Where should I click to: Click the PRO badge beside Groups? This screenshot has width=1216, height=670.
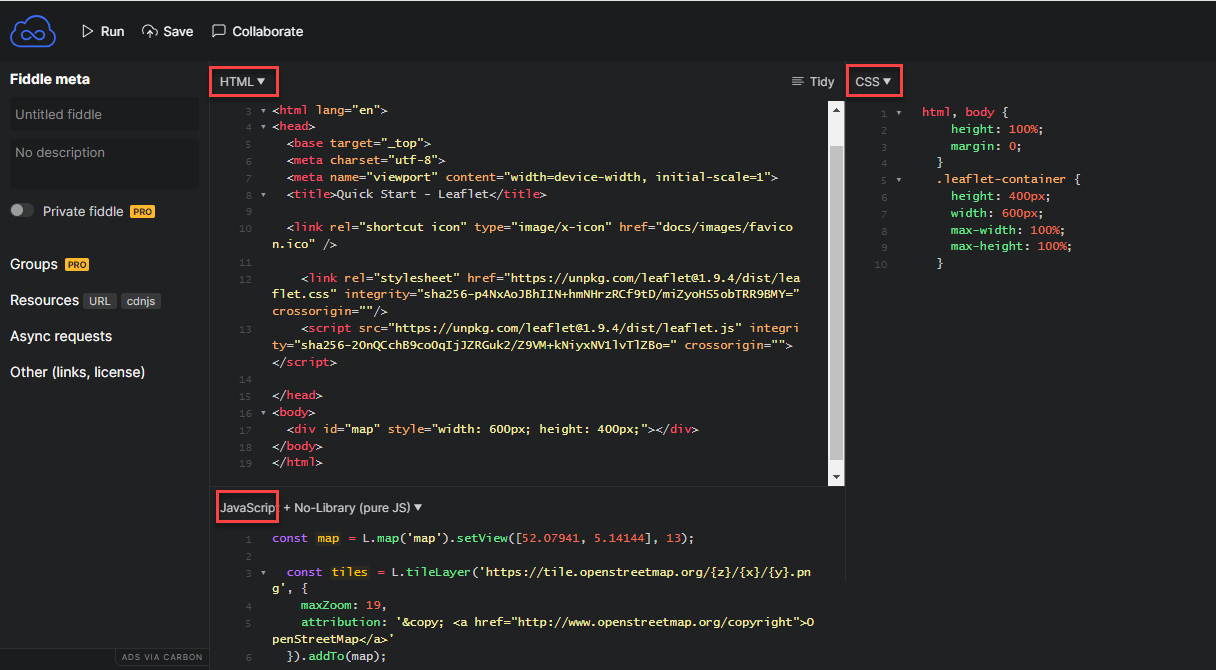coord(77,265)
